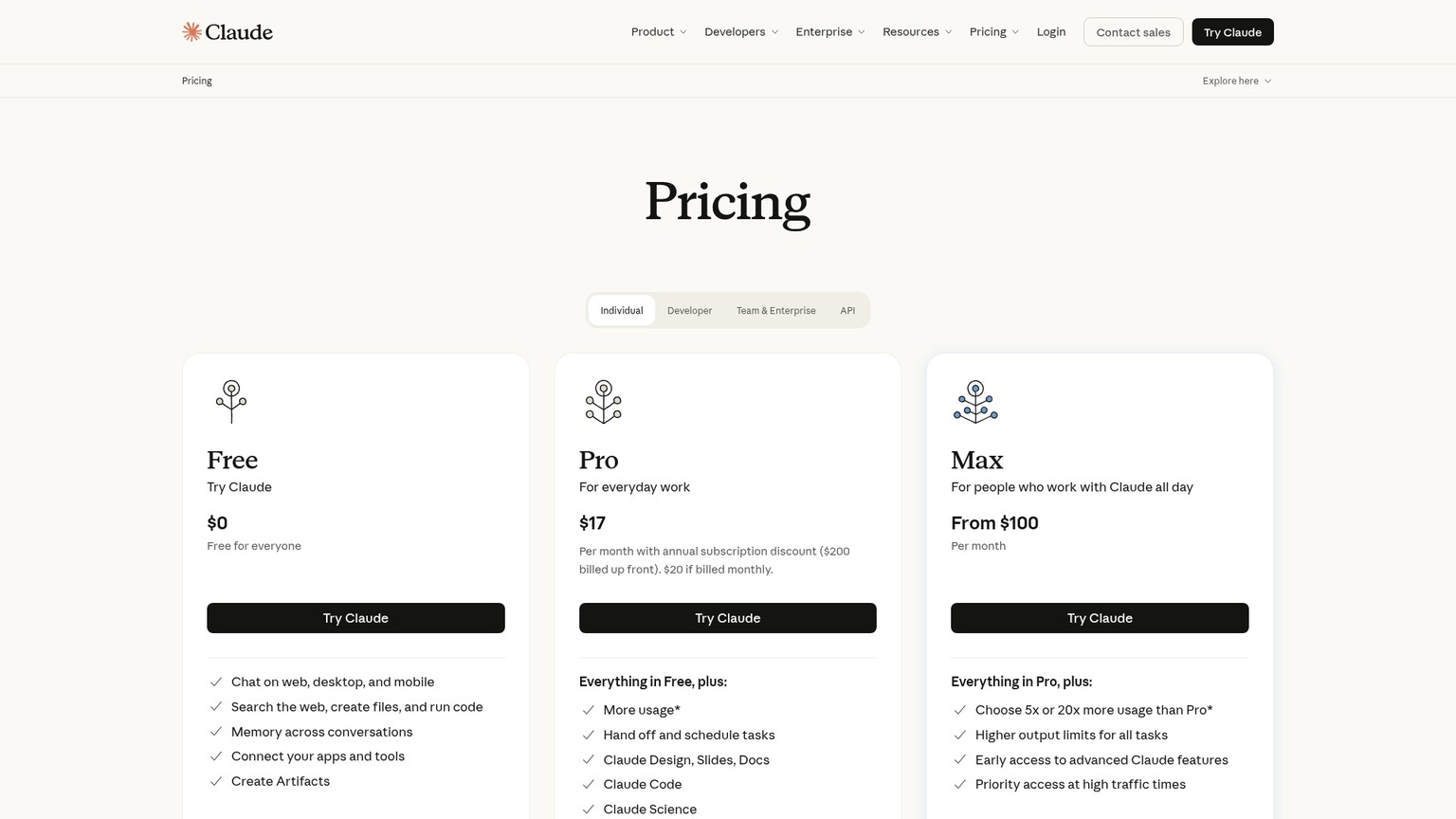
Task: Switch to the API pricing tab
Action: [847, 311]
